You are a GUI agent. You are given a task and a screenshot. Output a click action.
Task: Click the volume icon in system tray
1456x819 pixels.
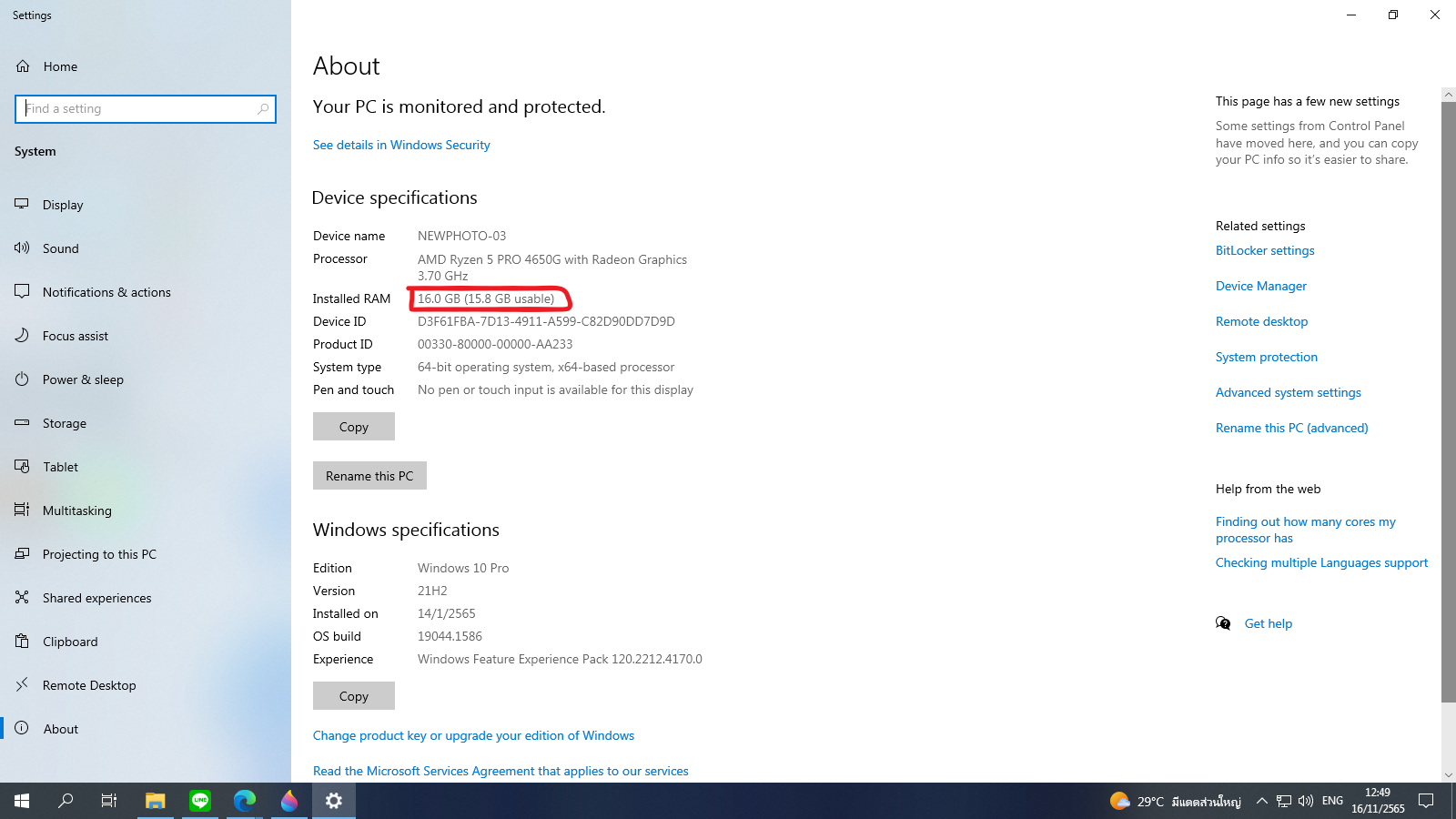1306,801
